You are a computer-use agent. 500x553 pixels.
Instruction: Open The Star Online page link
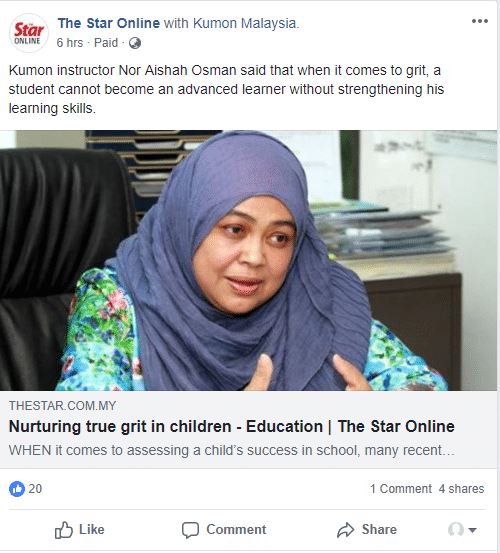pyautogui.click(x=109, y=23)
